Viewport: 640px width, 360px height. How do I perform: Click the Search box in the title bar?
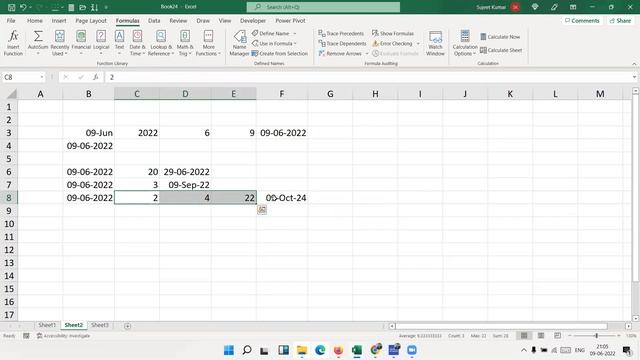click(x=323, y=7)
